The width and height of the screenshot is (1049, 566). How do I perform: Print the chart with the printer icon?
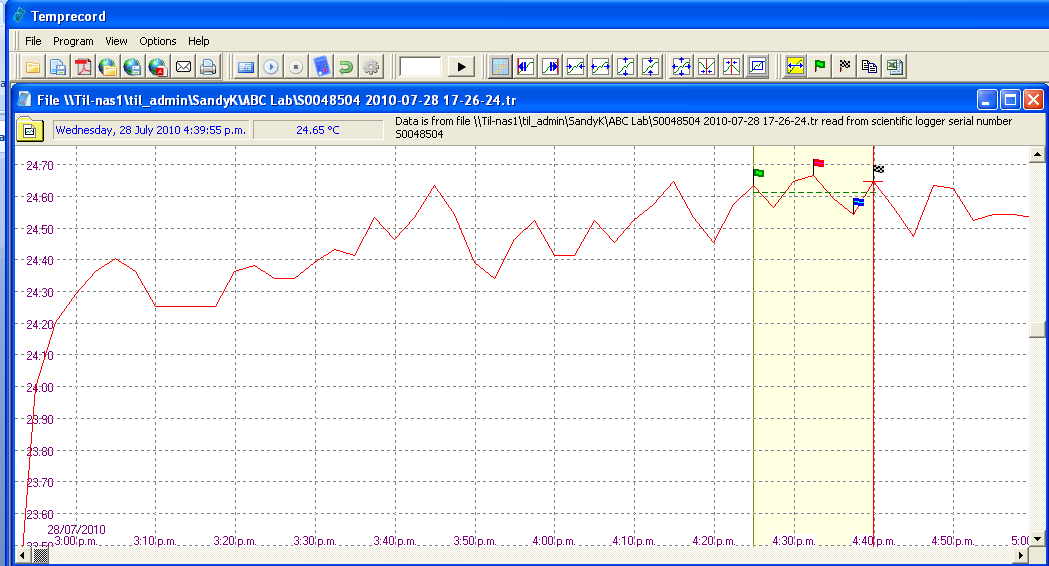pos(208,67)
